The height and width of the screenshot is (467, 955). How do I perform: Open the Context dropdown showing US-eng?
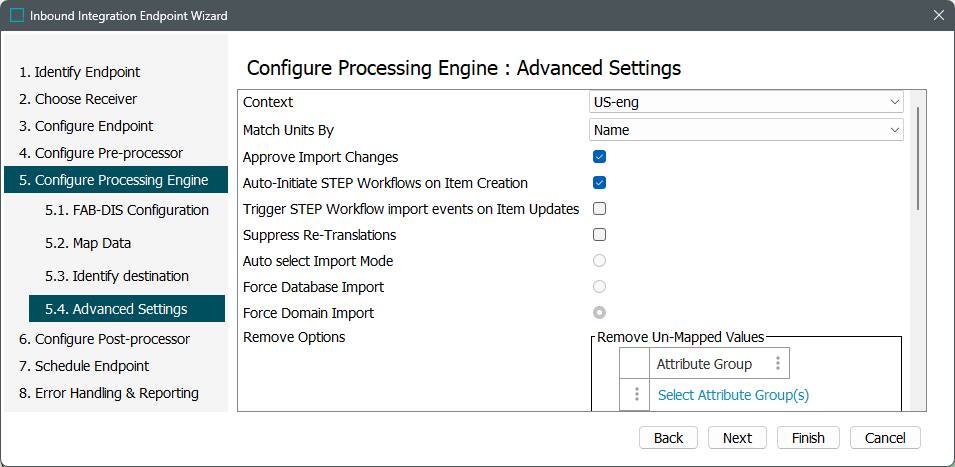click(746, 102)
